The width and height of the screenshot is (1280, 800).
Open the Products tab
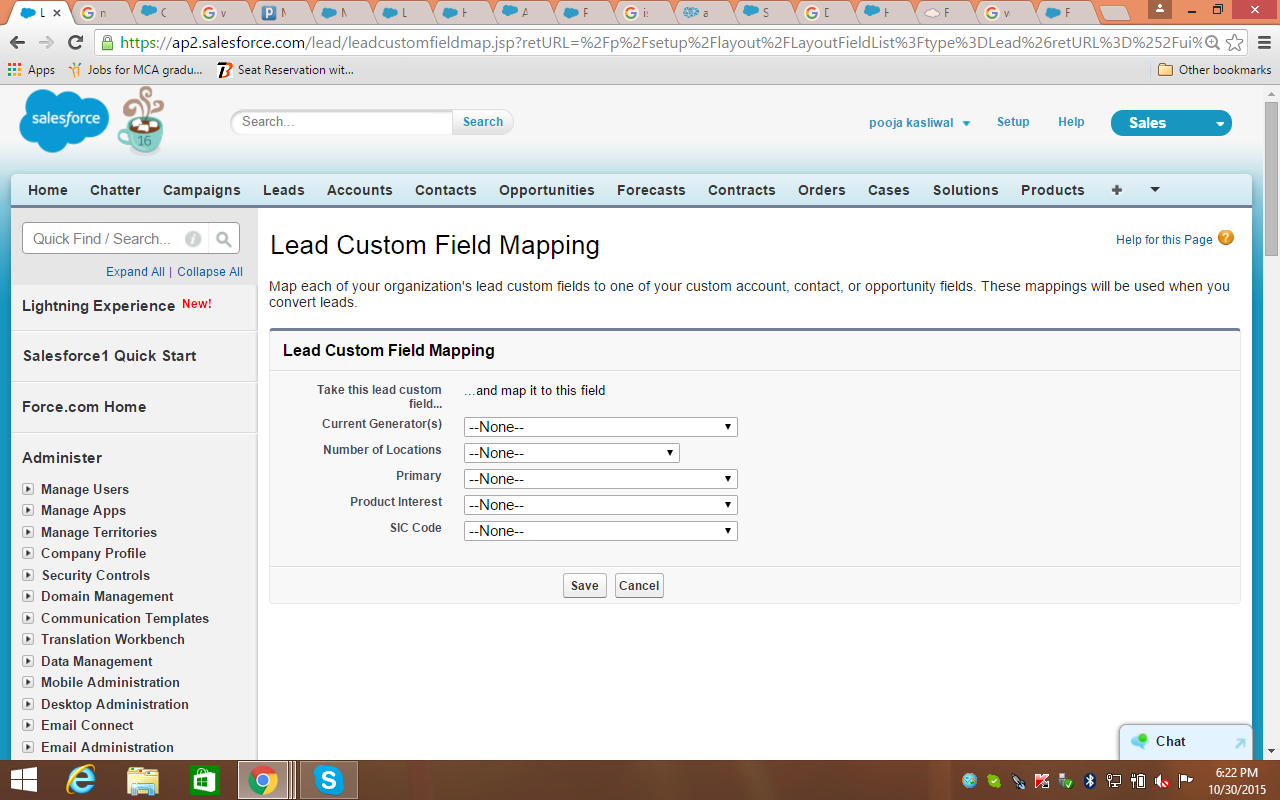[1053, 190]
